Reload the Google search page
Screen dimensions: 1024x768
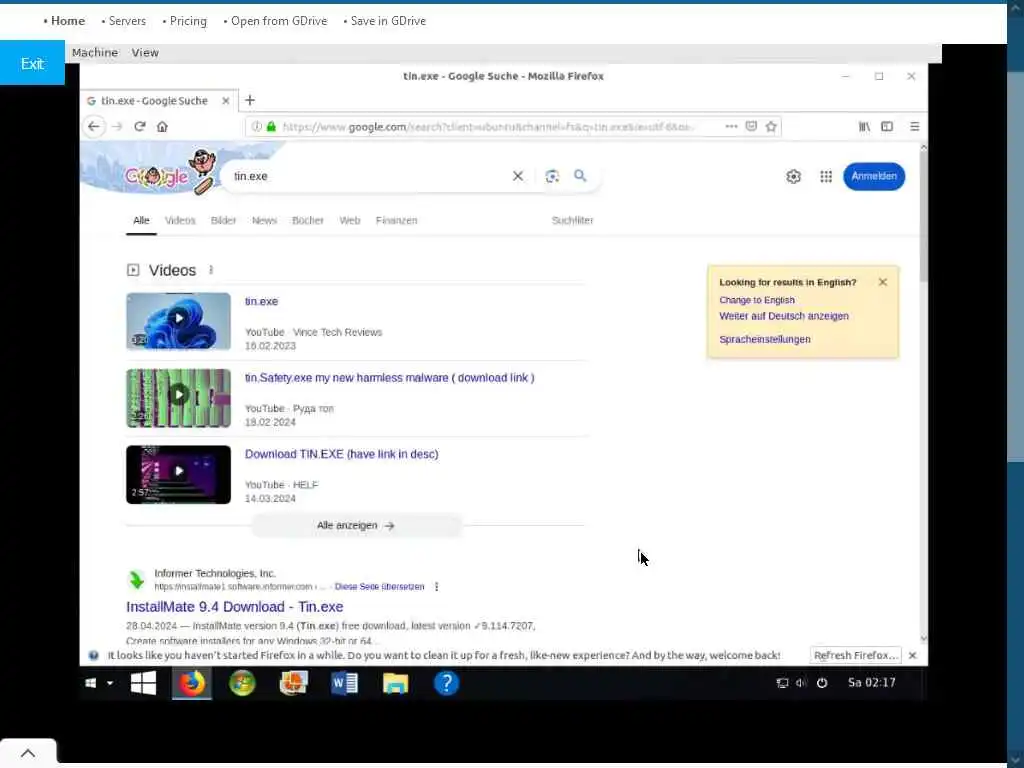[x=140, y=127]
